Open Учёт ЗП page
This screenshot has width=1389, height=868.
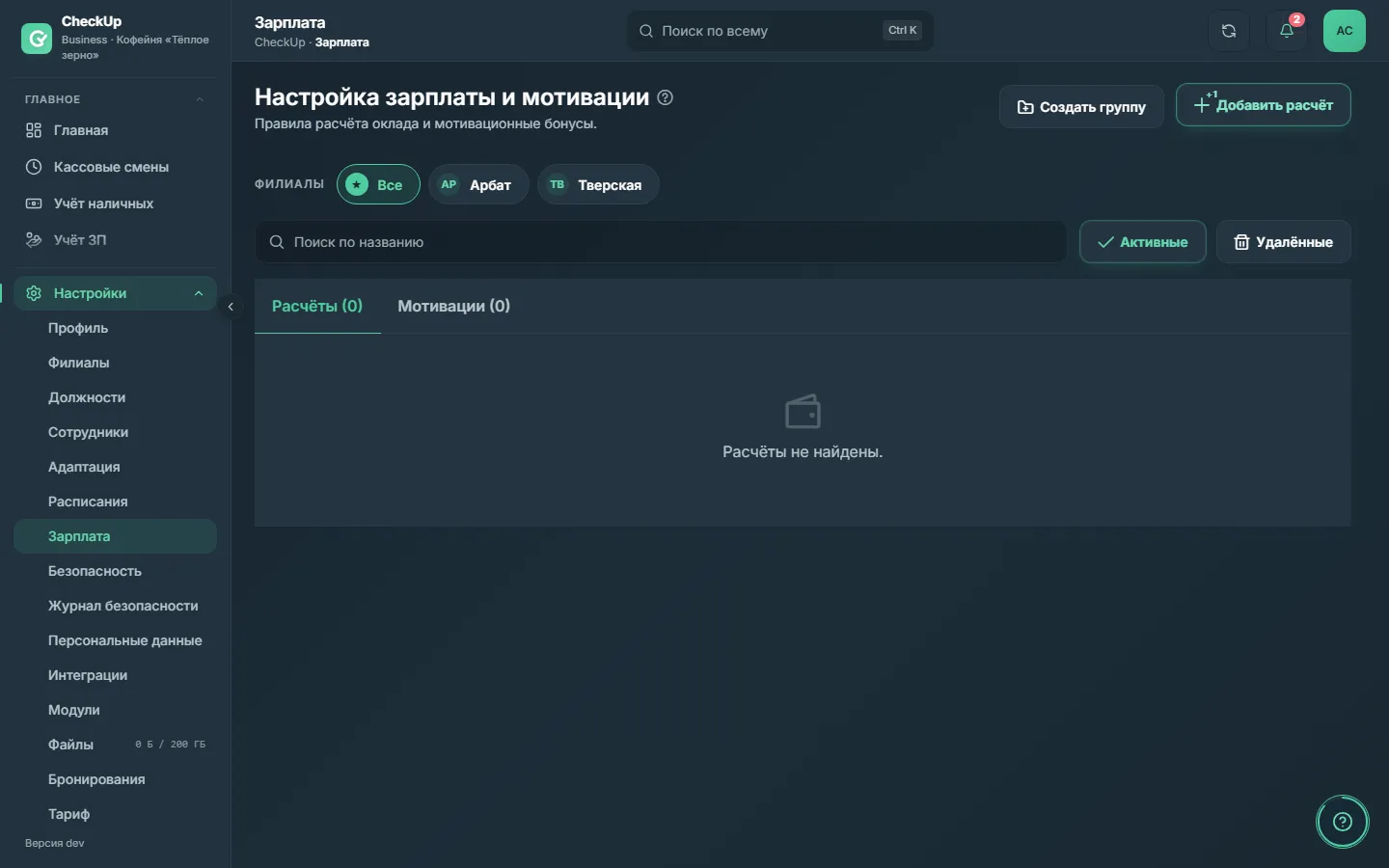coord(115,240)
